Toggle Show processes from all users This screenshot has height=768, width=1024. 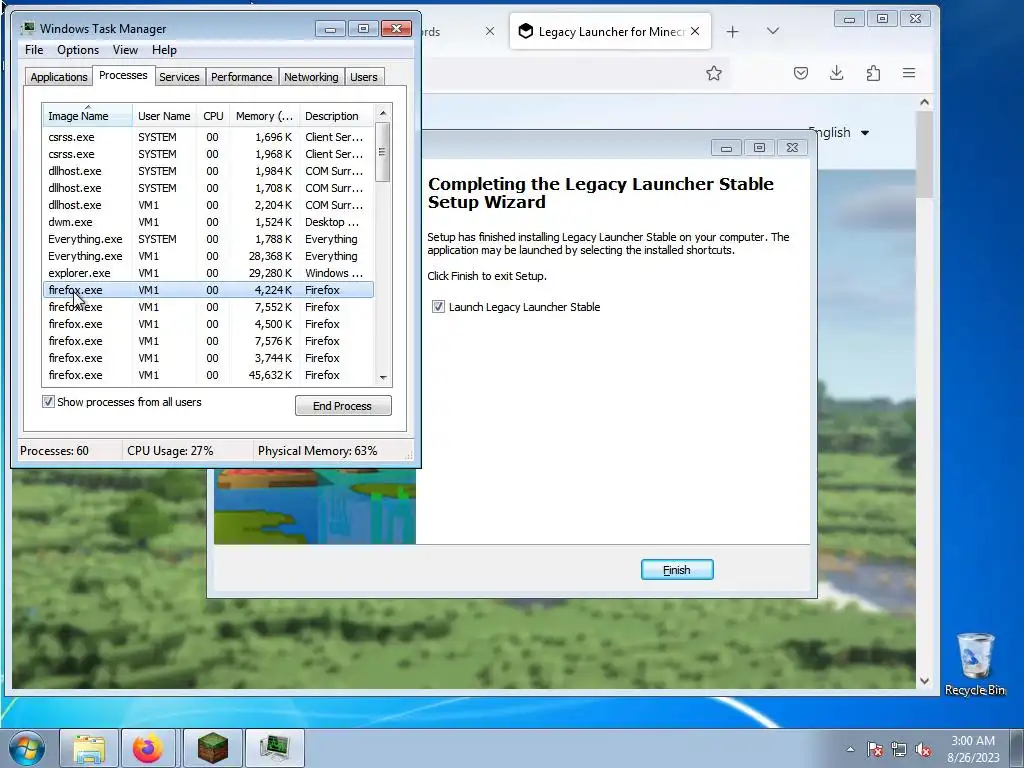click(48, 402)
